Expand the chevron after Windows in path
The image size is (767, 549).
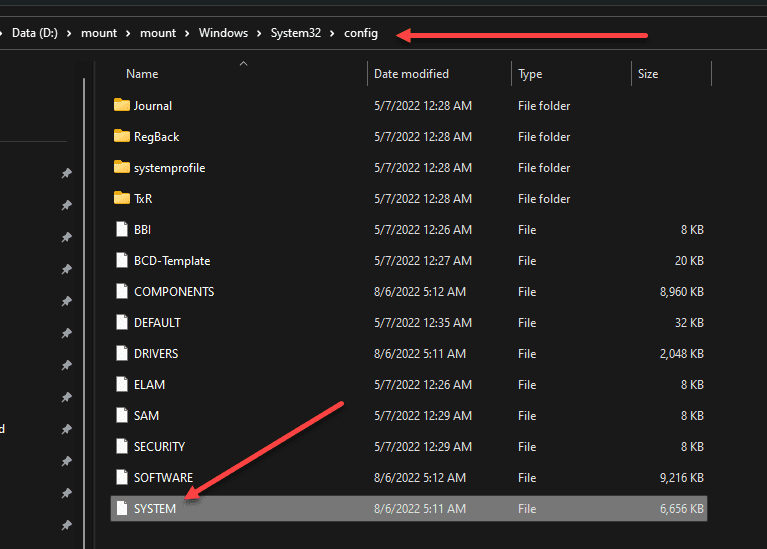259,33
